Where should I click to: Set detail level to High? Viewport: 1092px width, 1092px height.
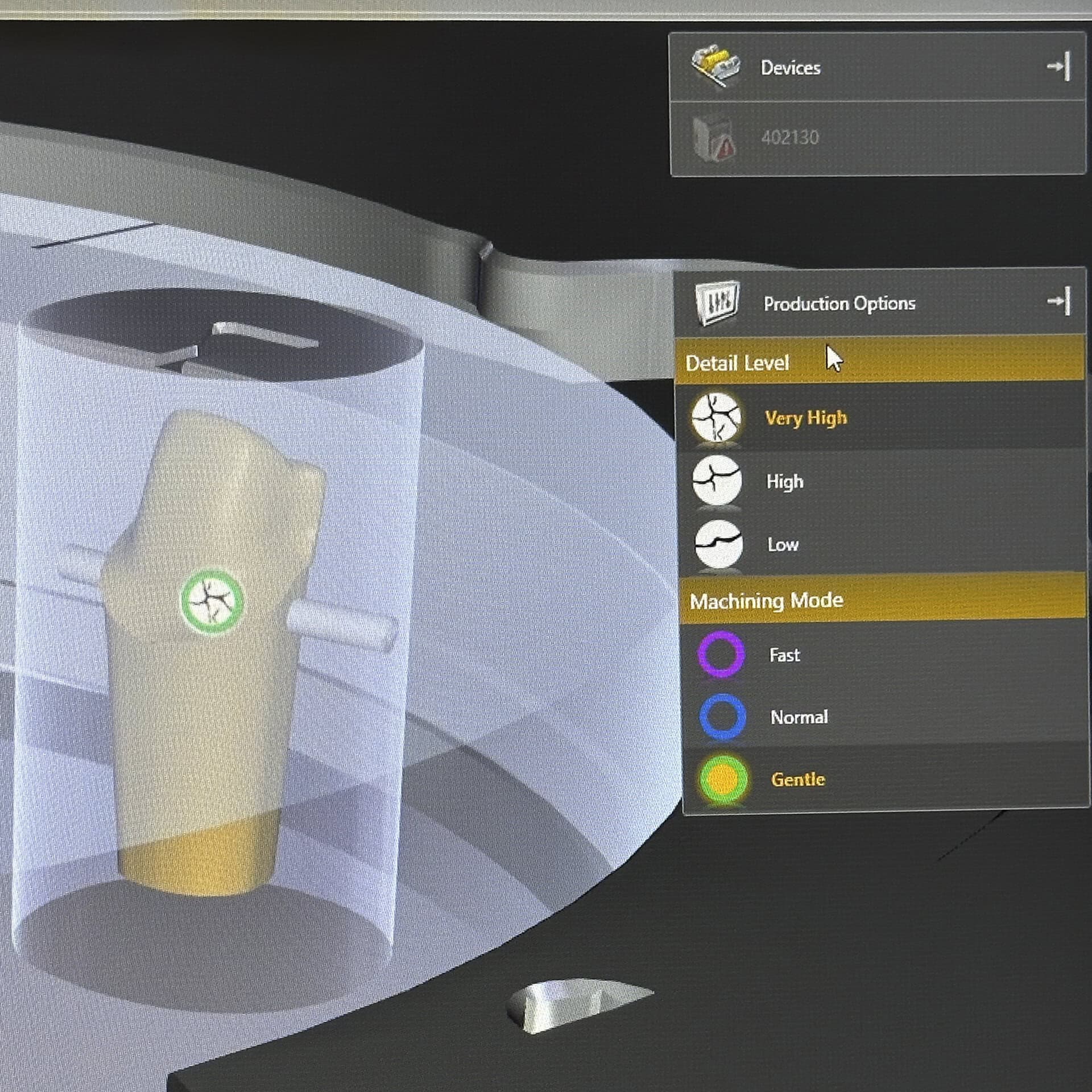tap(784, 482)
